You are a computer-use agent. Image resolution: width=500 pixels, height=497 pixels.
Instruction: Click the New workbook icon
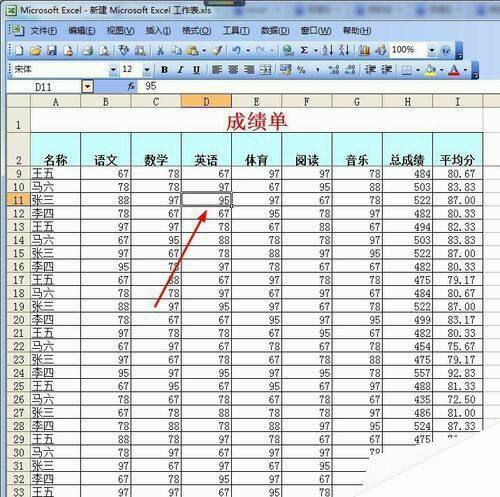19,50
